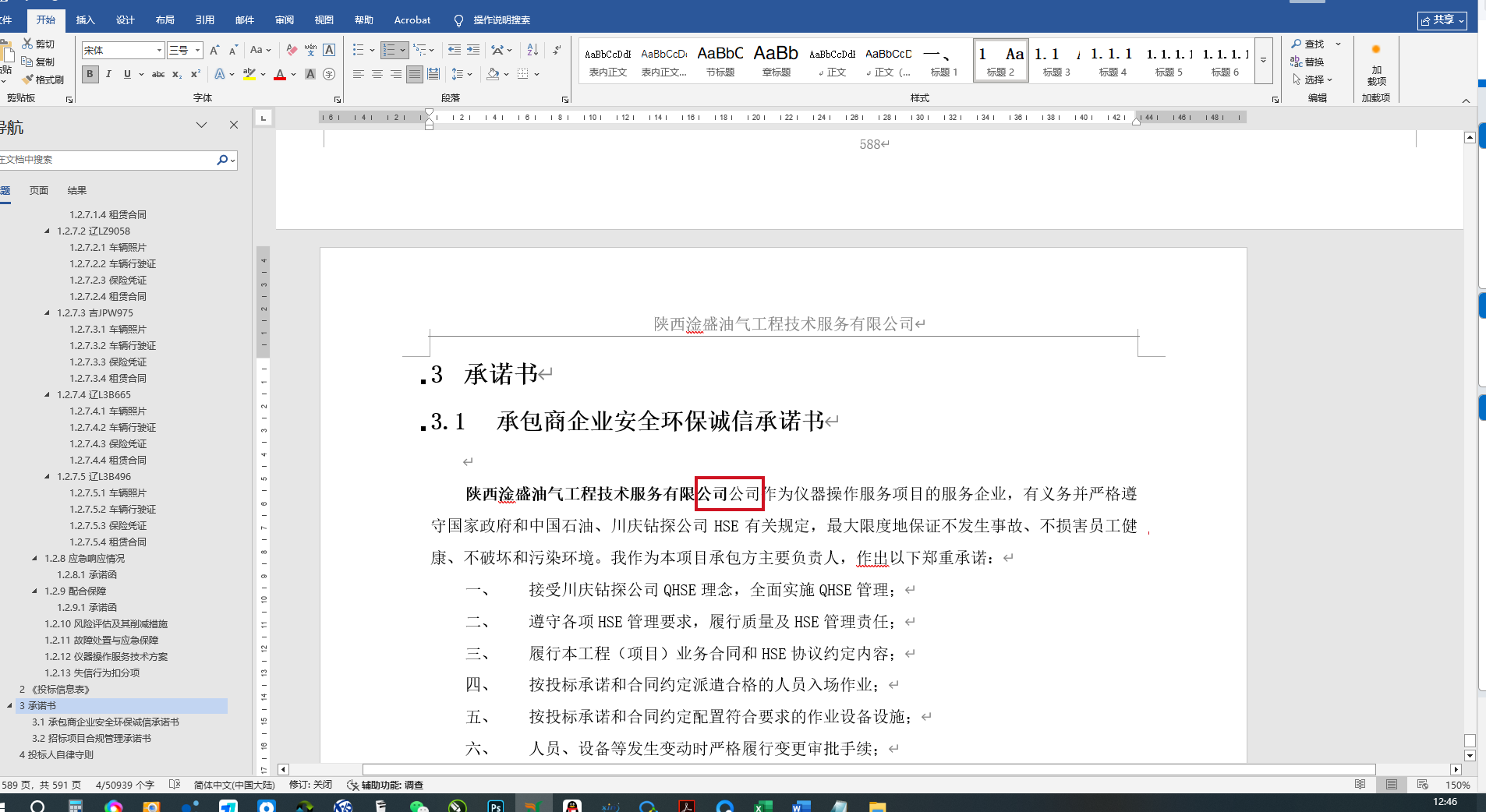Open the accessibility checker (辅助功能) status

(385, 785)
